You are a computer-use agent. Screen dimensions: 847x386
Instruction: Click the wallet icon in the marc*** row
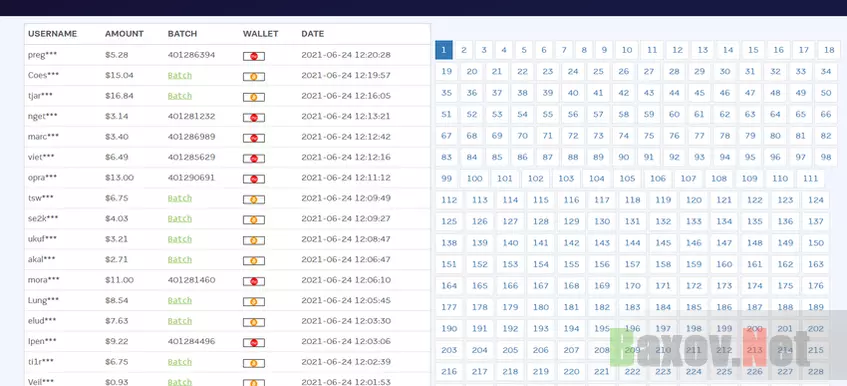click(253, 138)
